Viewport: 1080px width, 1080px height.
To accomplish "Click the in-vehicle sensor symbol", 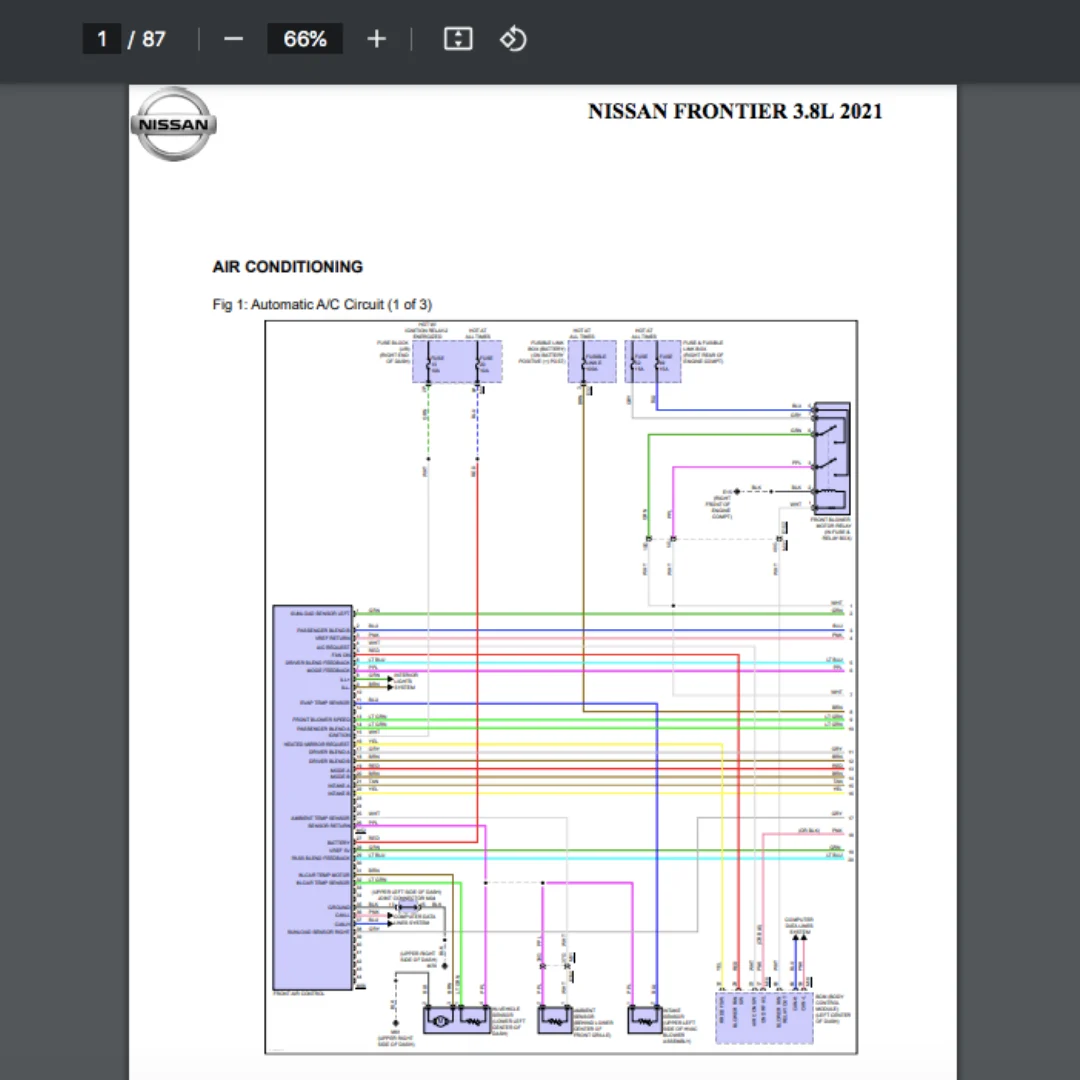I will (457, 1020).
